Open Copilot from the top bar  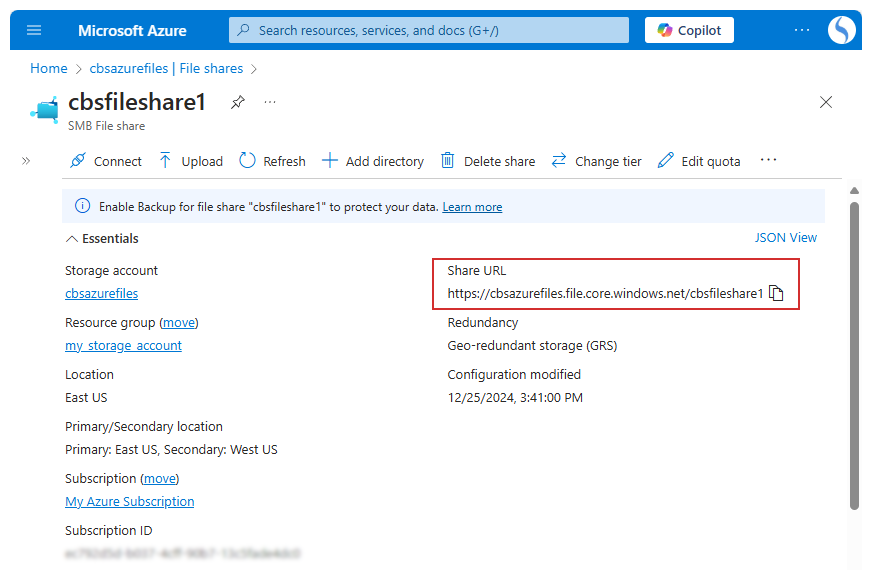click(x=689, y=30)
